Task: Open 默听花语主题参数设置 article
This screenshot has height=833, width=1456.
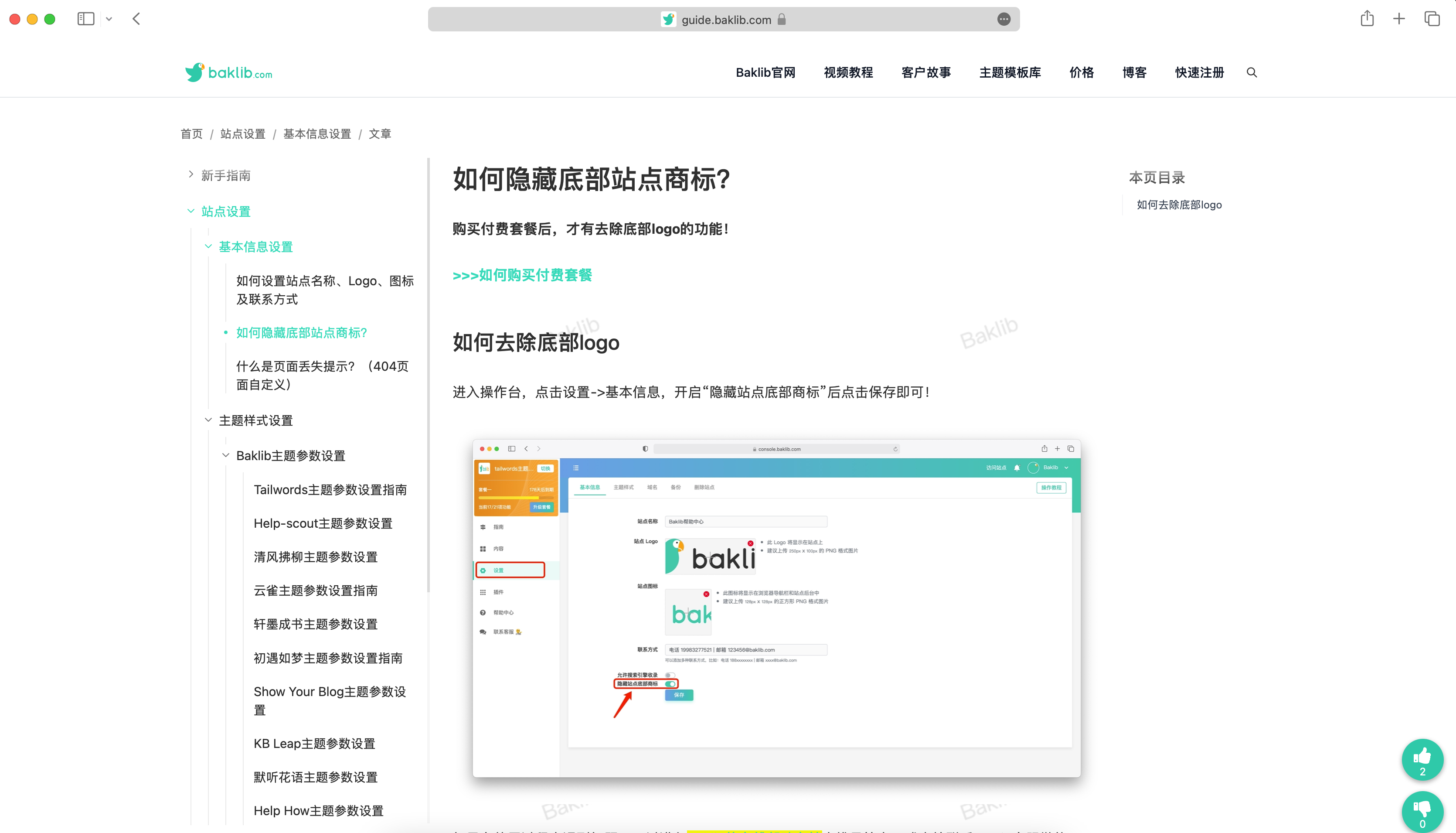Action: [x=316, y=777]
